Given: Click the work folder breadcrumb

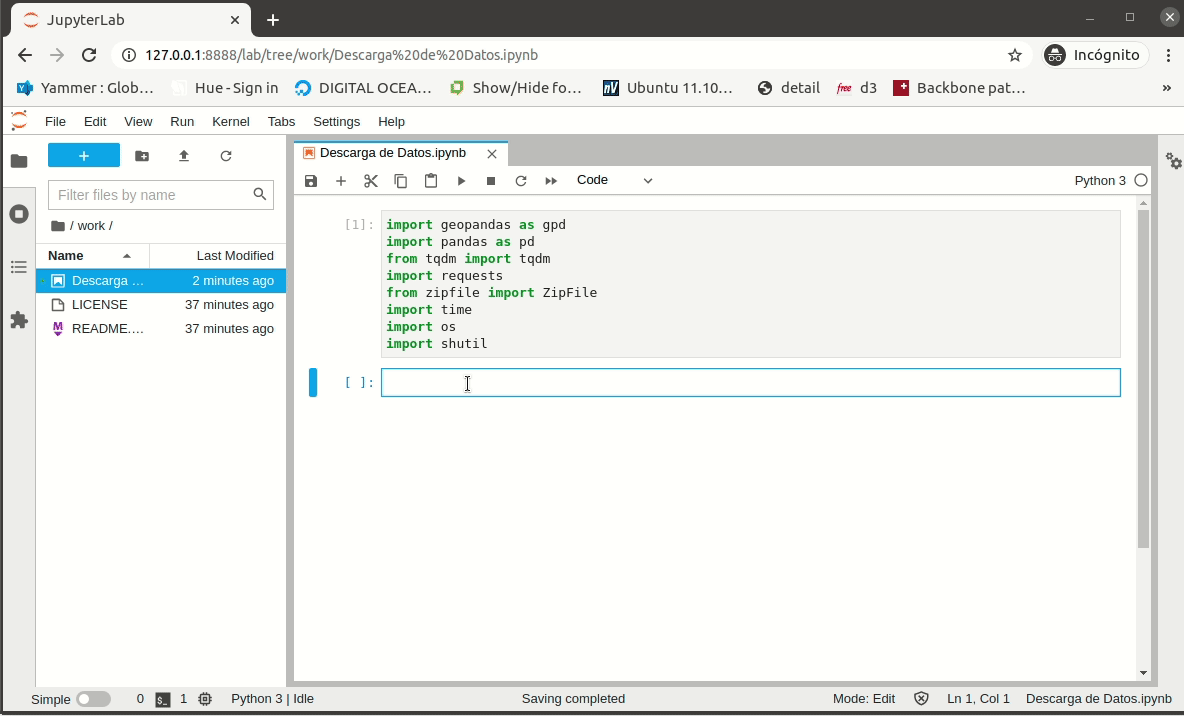Looking at the screenshot, I should coord(91,226).
